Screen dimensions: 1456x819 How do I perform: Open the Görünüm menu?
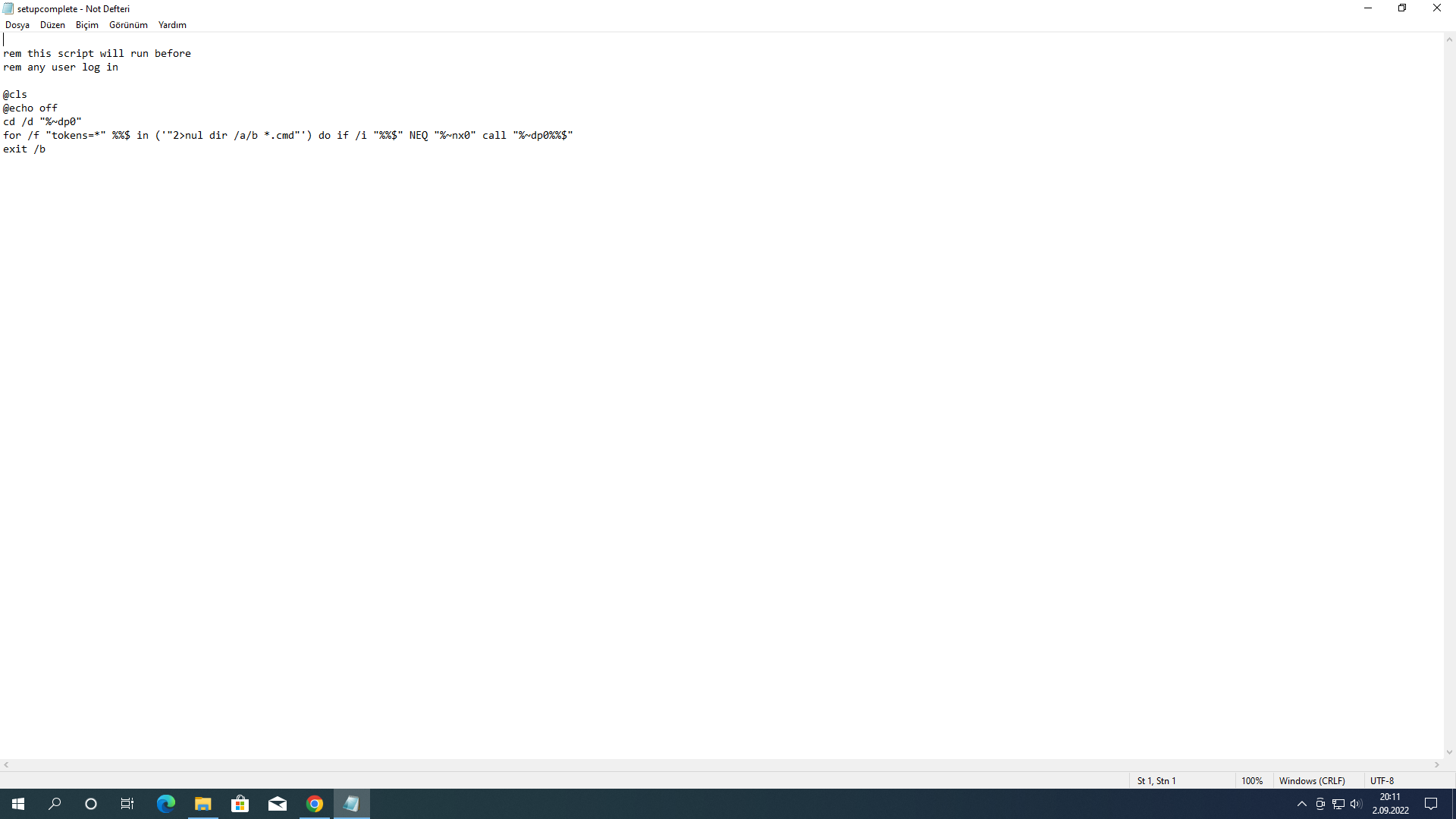(128, 25)
